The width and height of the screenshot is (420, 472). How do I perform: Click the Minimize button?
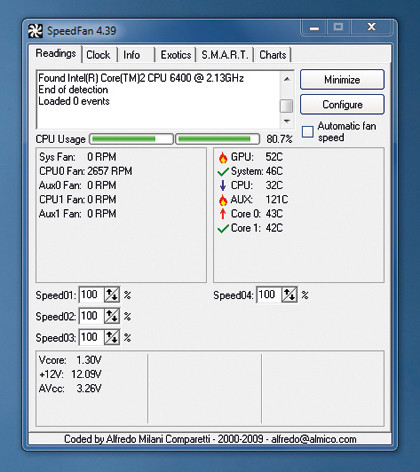342,80
